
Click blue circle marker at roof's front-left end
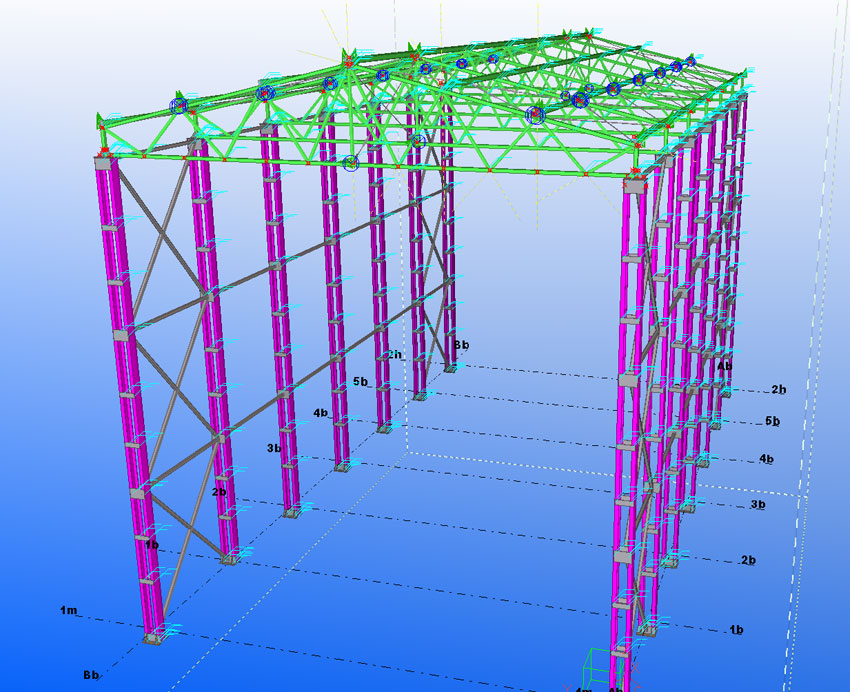(x=179, y=105)
